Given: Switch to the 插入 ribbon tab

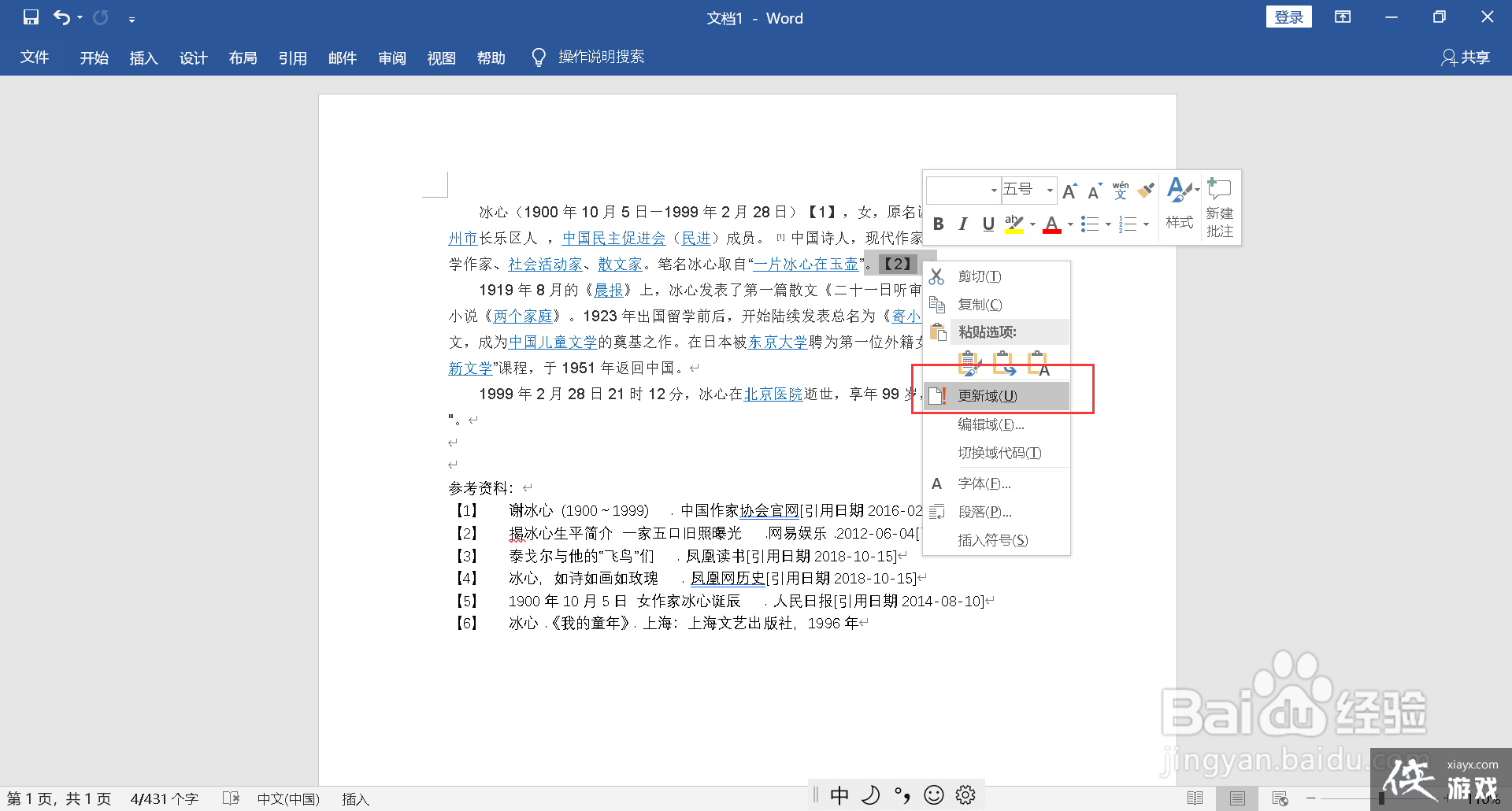Looking at the screenshot, I should [143, 57].
